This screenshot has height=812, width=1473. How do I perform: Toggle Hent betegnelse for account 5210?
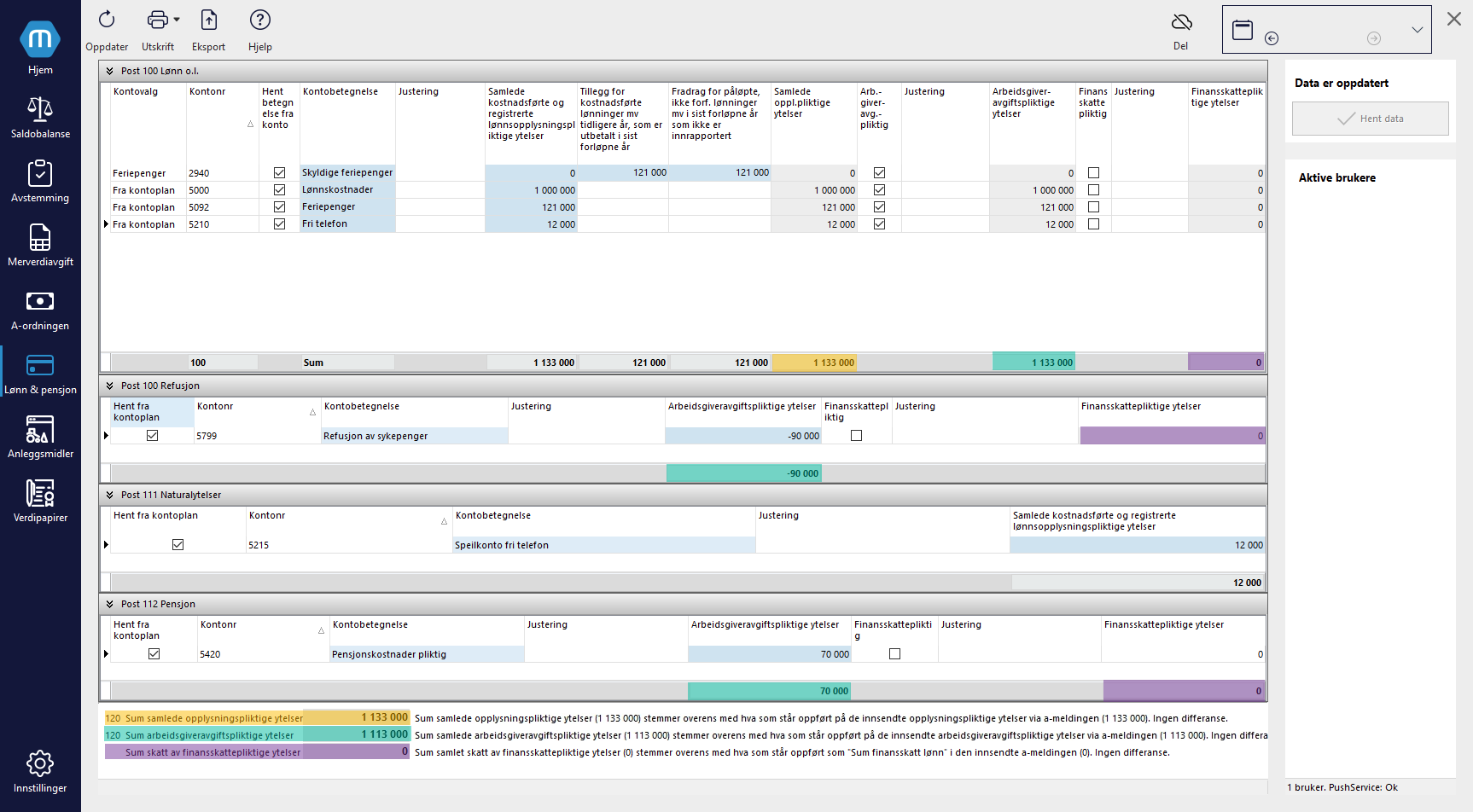pyautogui.click(x=279, y=224)
